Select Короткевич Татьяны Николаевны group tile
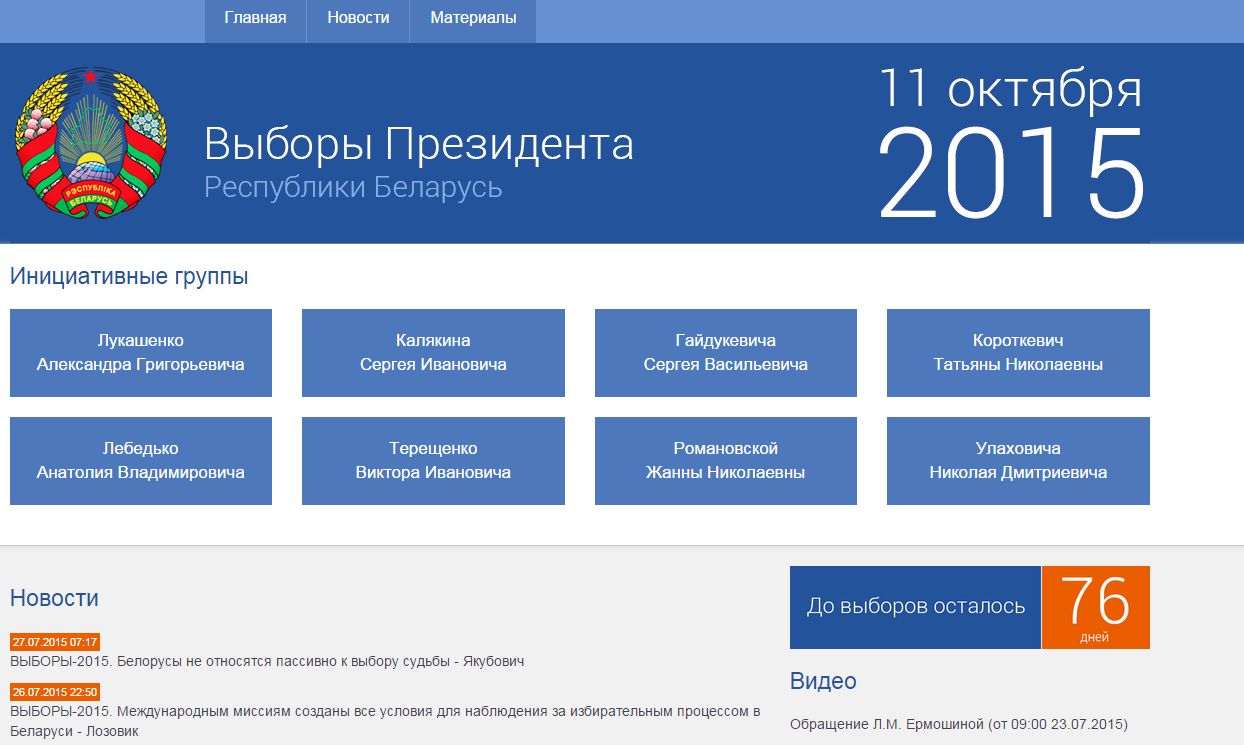The image size is (1244, 745). (1018, 353)
